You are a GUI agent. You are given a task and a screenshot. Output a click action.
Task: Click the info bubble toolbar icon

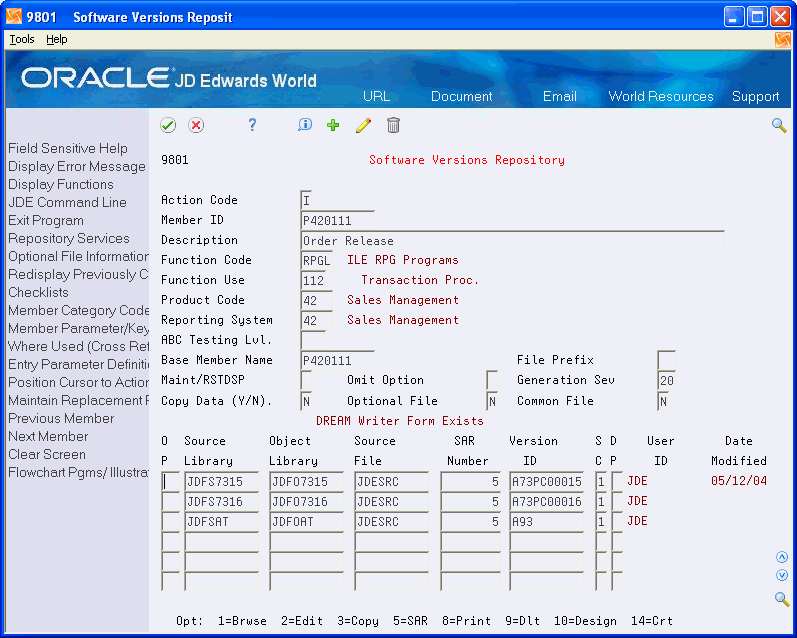[305, 125]
